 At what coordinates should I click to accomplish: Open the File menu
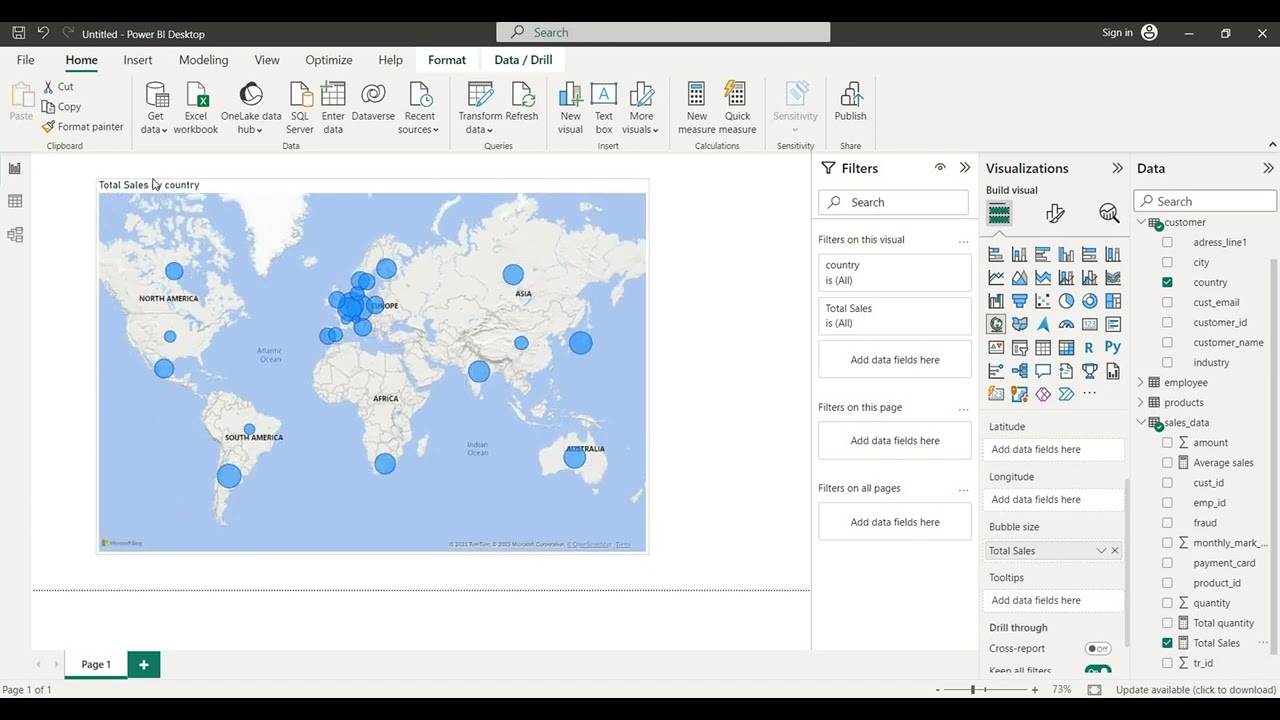(x=25, y=60)
